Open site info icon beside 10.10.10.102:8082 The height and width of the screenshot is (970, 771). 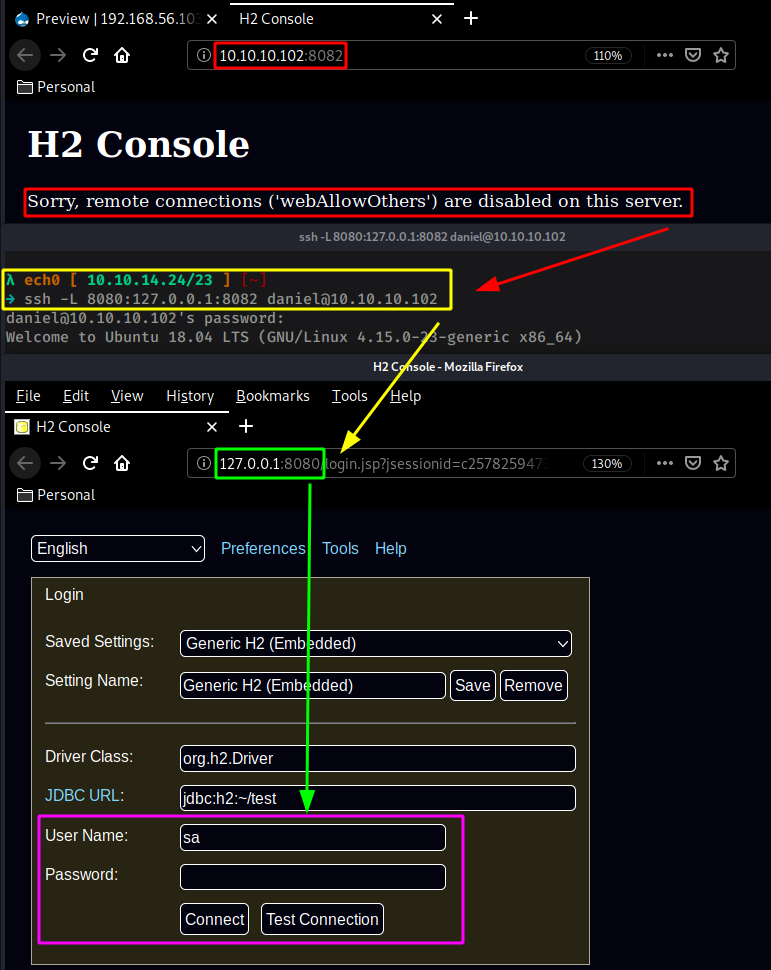click(x=204, y=55)
